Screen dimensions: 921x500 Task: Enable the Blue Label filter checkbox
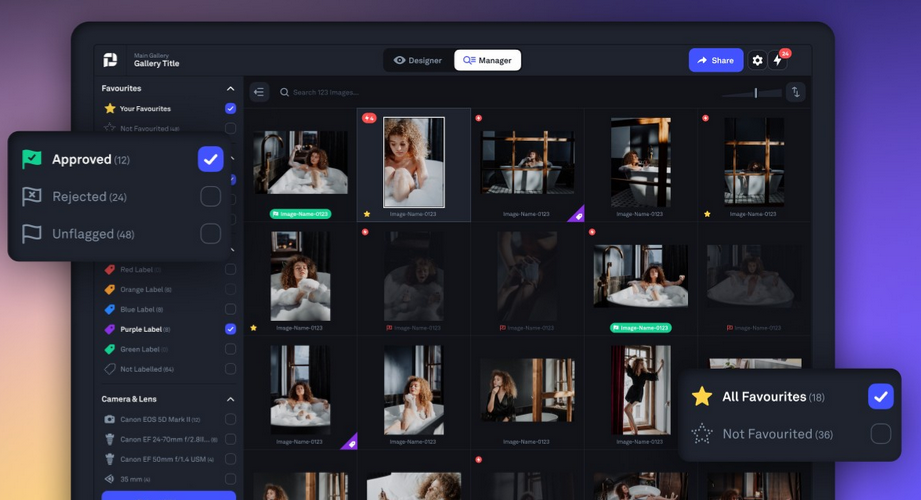[230, 309]
